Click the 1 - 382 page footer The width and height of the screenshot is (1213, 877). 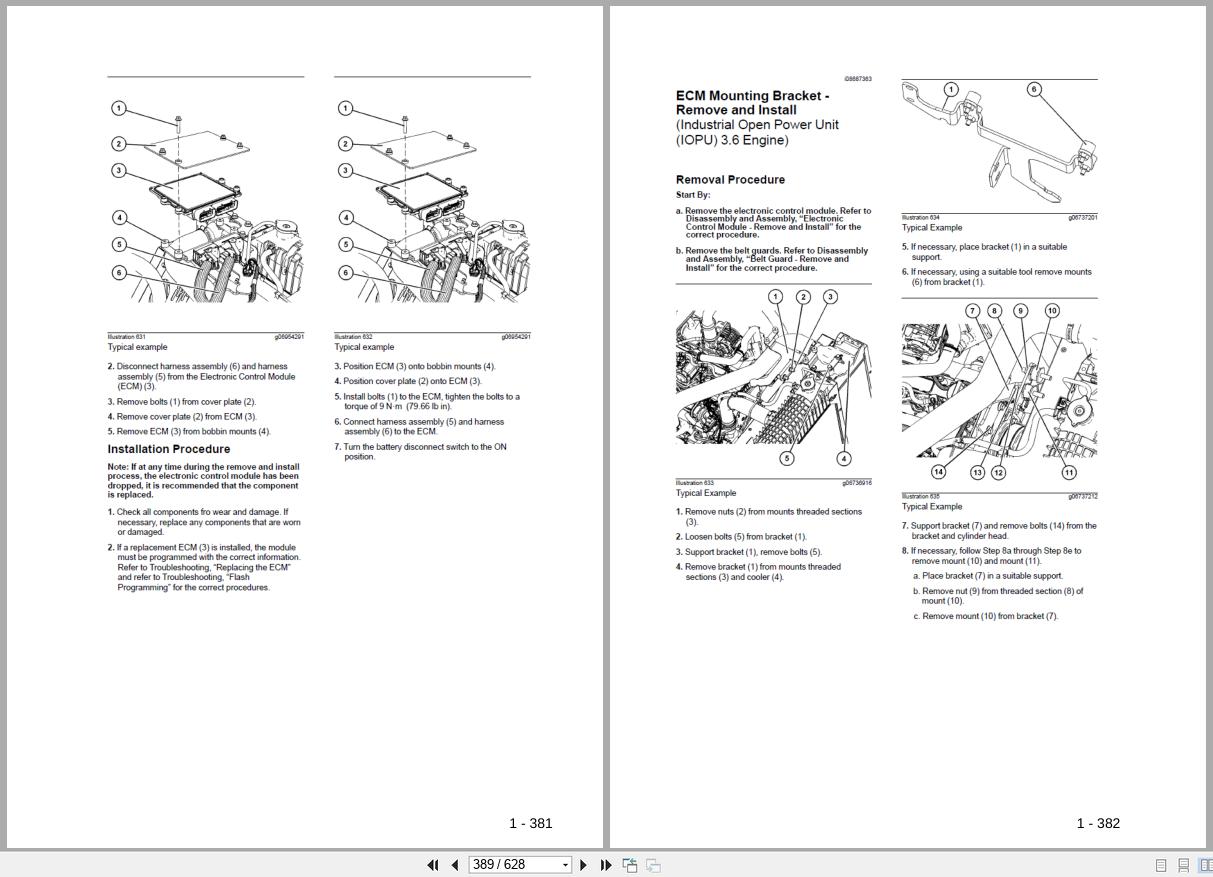(1098, 823)
